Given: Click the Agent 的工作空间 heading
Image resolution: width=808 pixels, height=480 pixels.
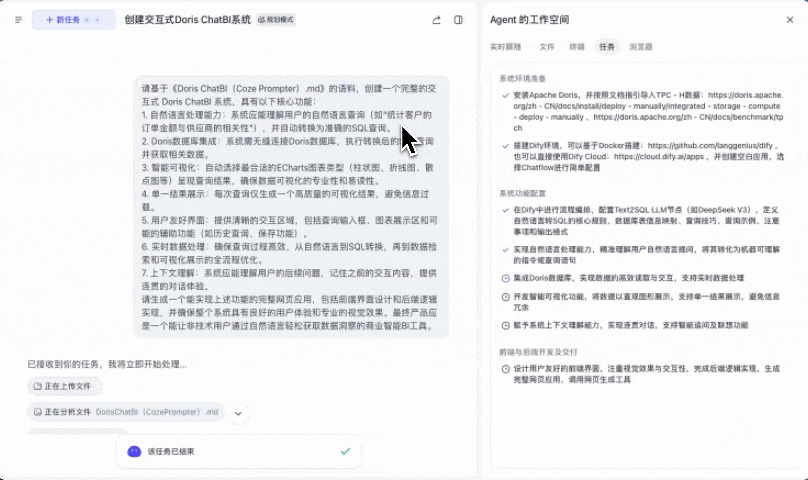Looking at the screenshot, I should pyautogui.click(x=530, y=20).
